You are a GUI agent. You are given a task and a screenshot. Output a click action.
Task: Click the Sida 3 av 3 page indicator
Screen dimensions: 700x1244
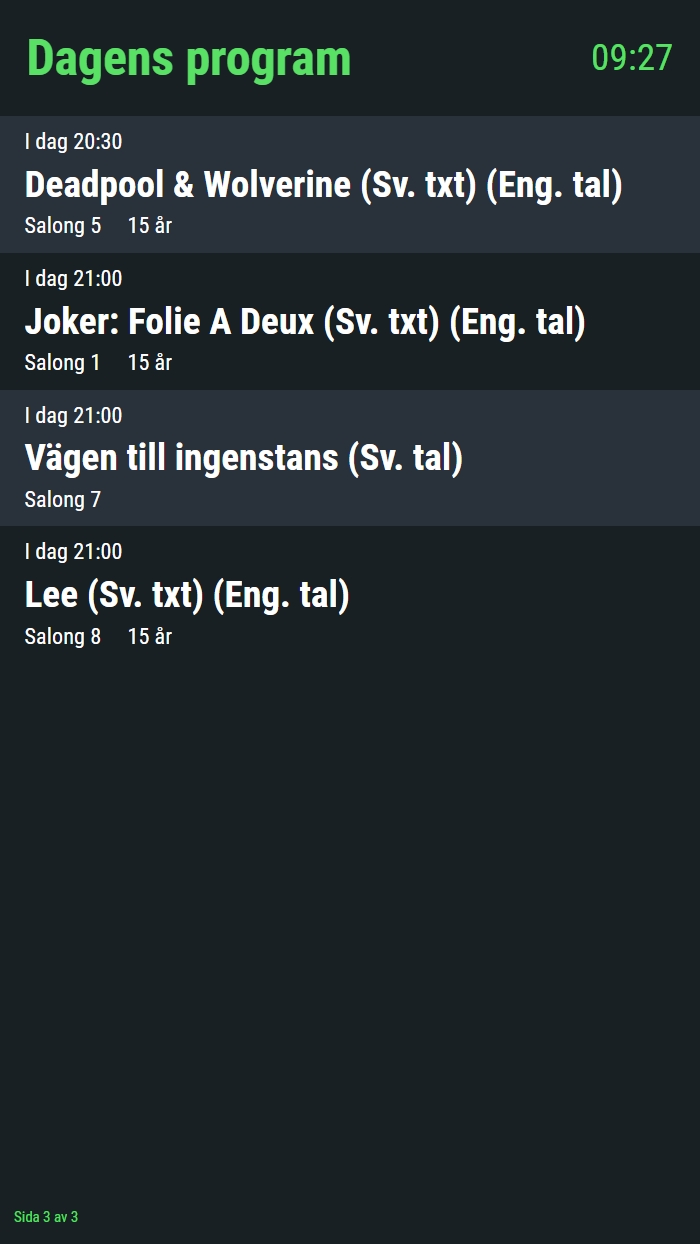(46, 1217)
